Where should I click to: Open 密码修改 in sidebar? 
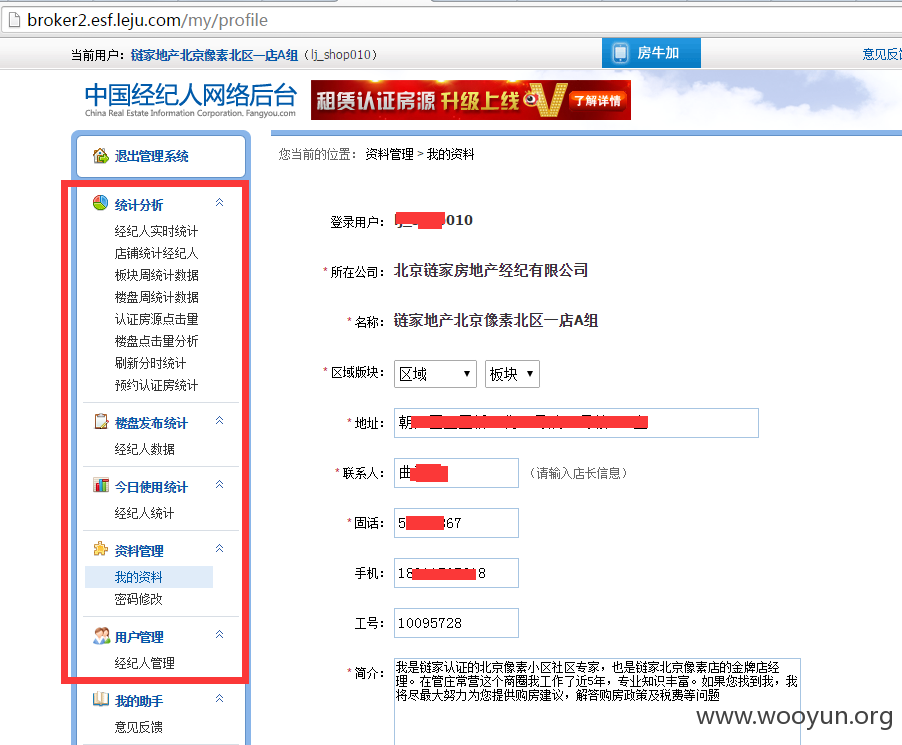coord(138,599)
